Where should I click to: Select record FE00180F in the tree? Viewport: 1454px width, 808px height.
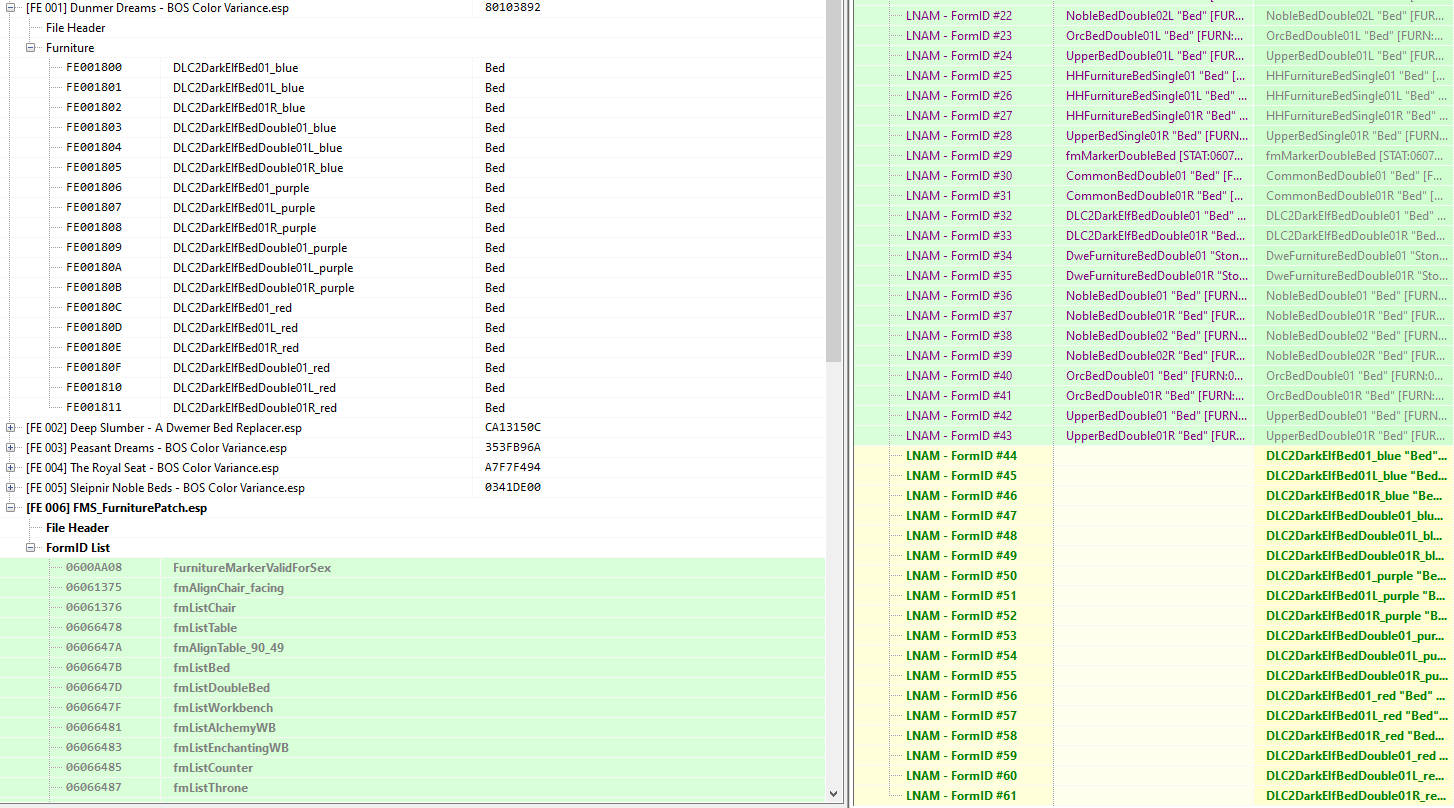pos(413,368)
